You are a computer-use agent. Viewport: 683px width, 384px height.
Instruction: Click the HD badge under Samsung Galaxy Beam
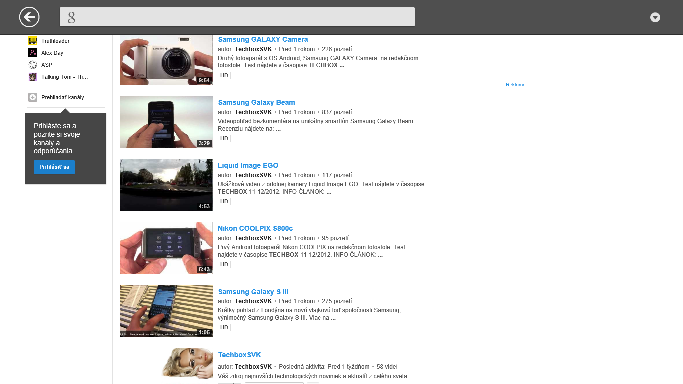pyautogui.click(x=224, y=138)
